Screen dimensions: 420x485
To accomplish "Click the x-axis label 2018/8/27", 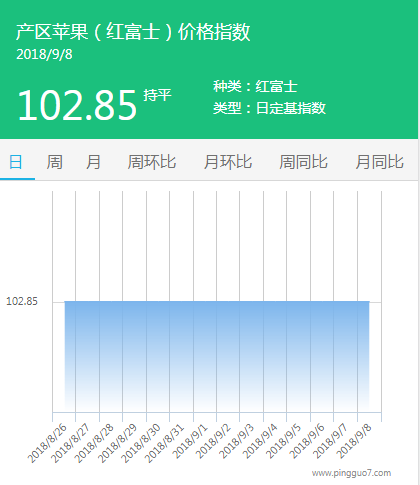I will 71,443.
